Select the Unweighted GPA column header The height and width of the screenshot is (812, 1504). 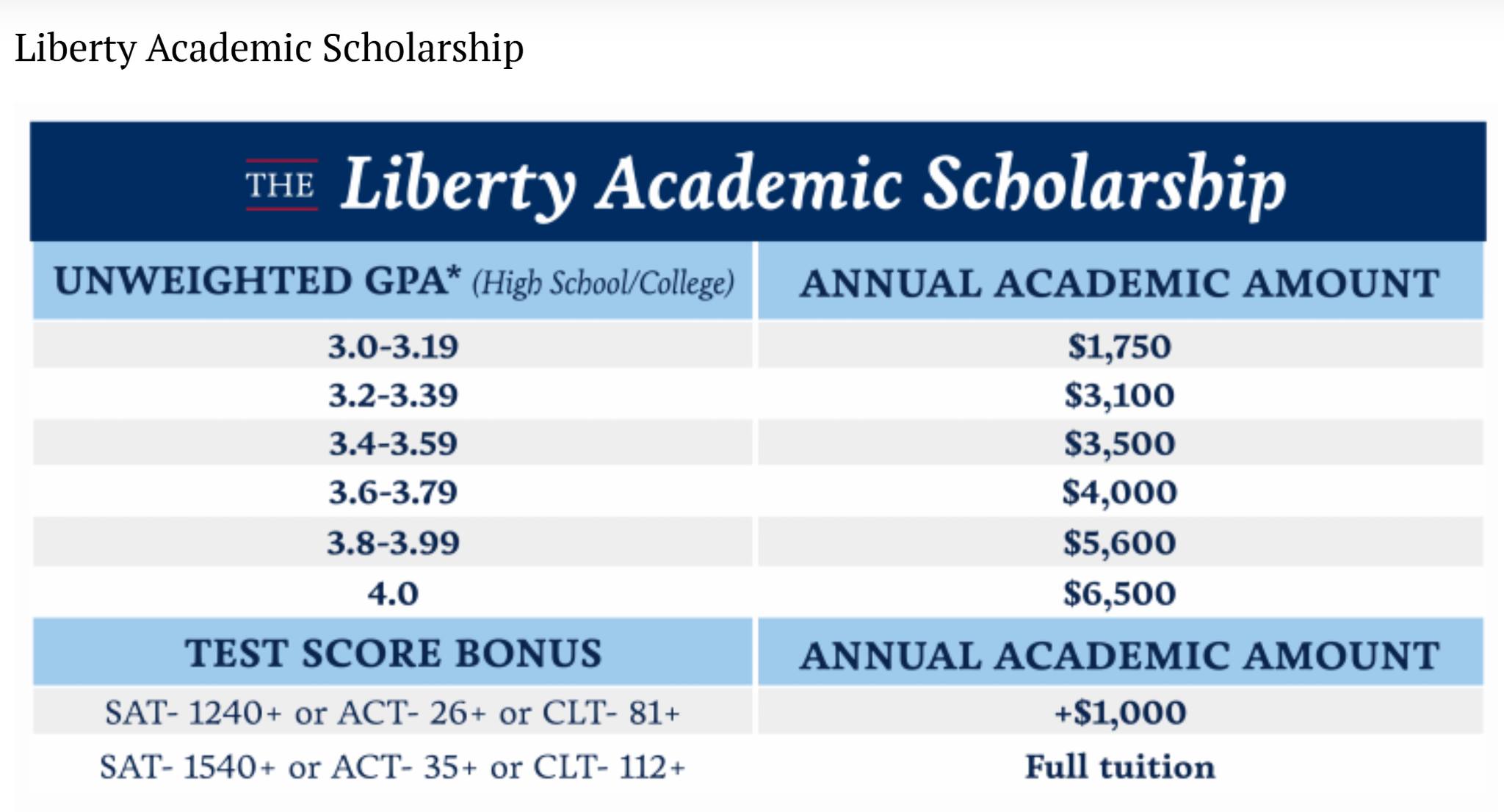(x=393, y=282)
